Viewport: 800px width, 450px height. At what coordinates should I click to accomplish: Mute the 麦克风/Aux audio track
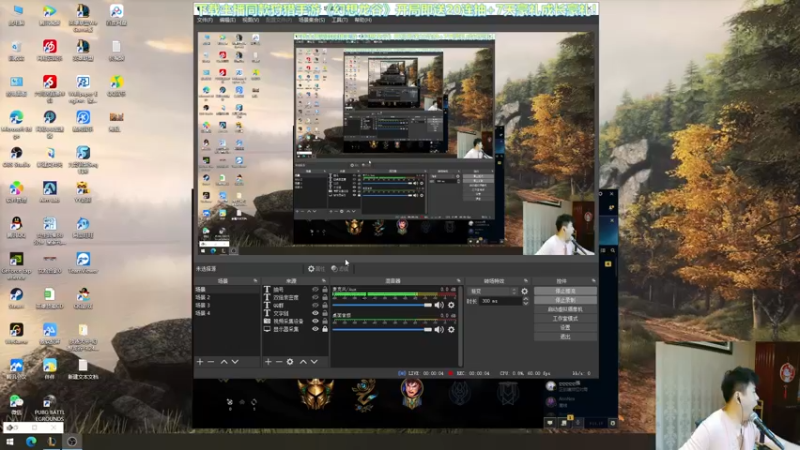point(439,305)
